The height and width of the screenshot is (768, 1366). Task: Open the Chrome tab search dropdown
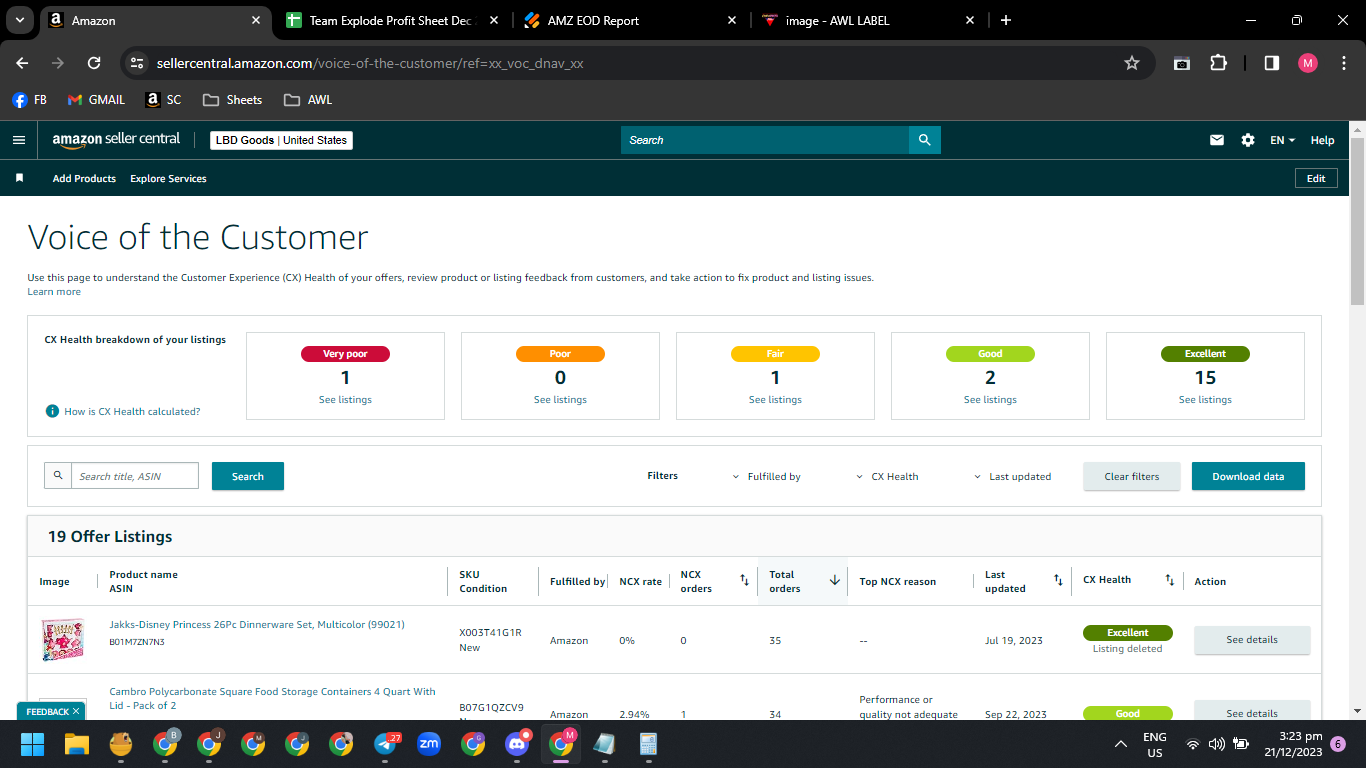point(20,20)
